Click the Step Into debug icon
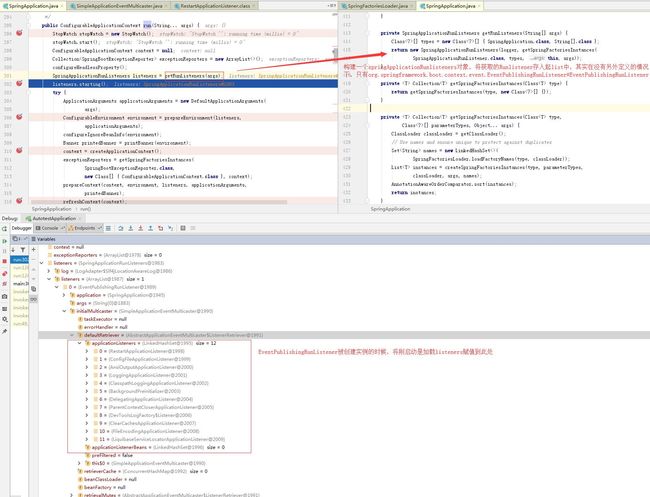The width and height of the screenshot is (650, 497). [131, 228]
